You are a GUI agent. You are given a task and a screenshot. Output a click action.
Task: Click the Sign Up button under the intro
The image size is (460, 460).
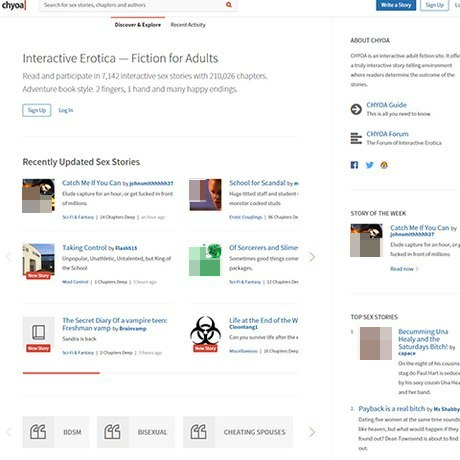pos(37,110)
